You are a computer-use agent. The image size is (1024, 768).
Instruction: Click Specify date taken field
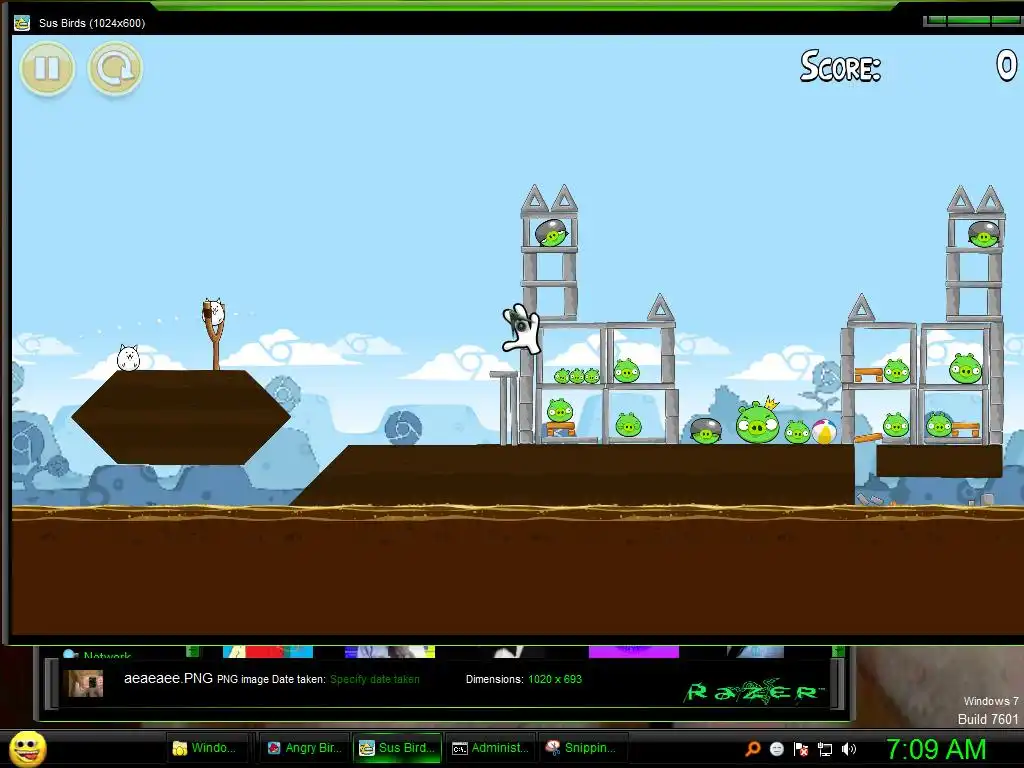click(375, 679)
